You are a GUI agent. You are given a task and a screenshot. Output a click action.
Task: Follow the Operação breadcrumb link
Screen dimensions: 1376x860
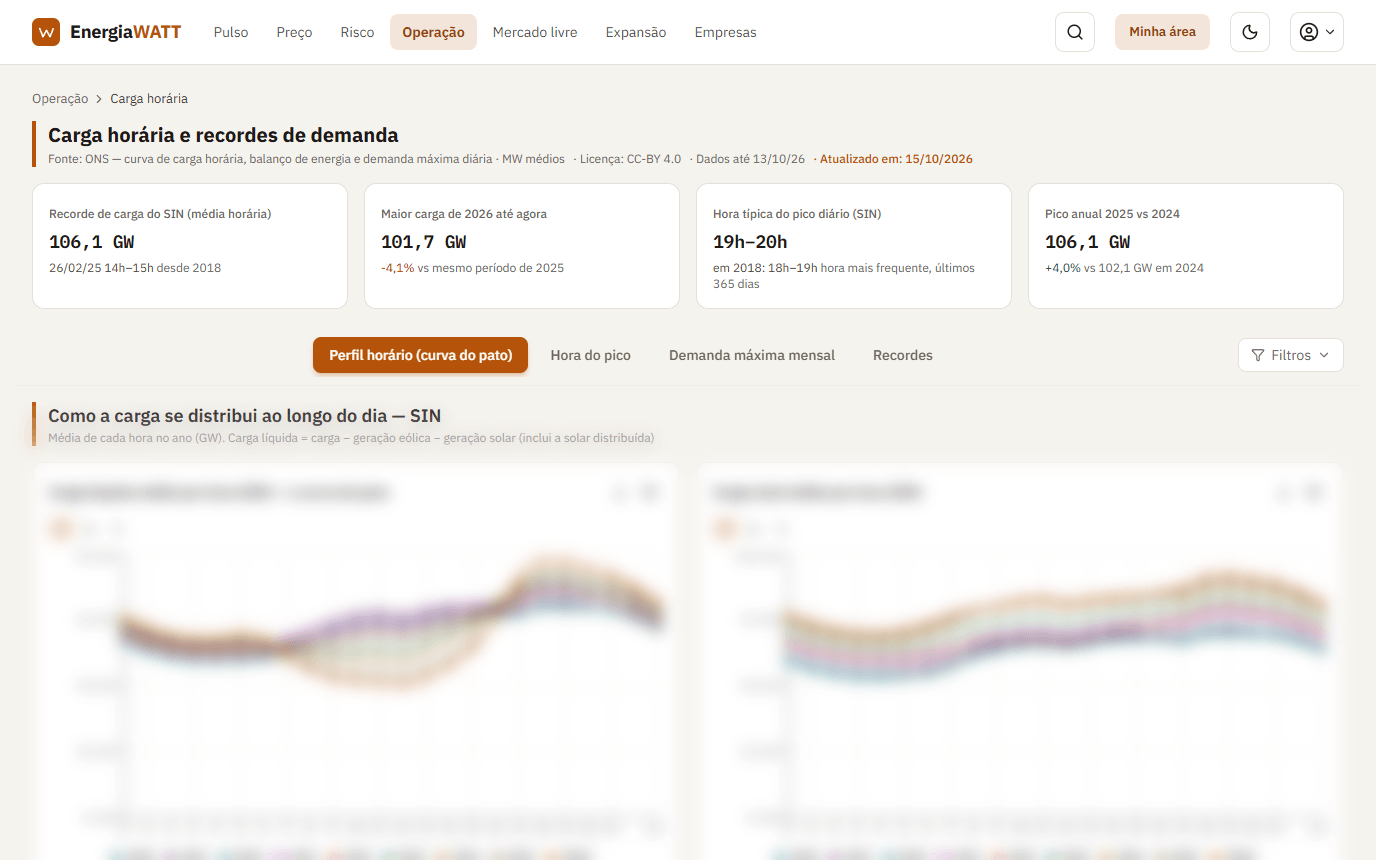(x=60, y=99)
